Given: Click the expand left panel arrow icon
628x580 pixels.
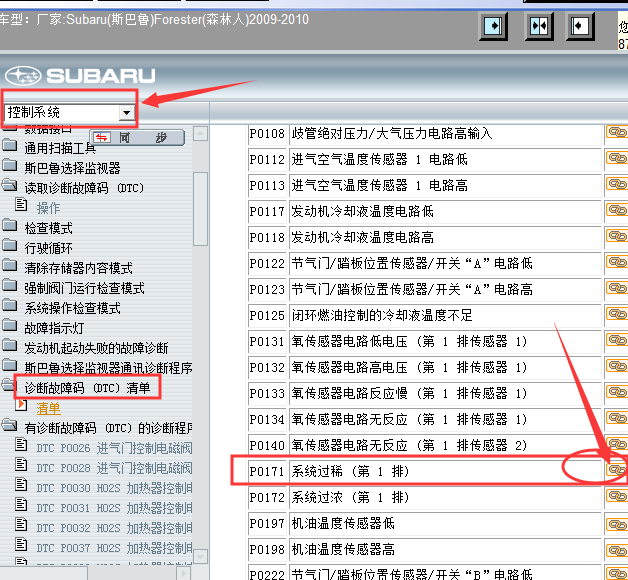Looking at the screenshot, I should coord(580,26).
